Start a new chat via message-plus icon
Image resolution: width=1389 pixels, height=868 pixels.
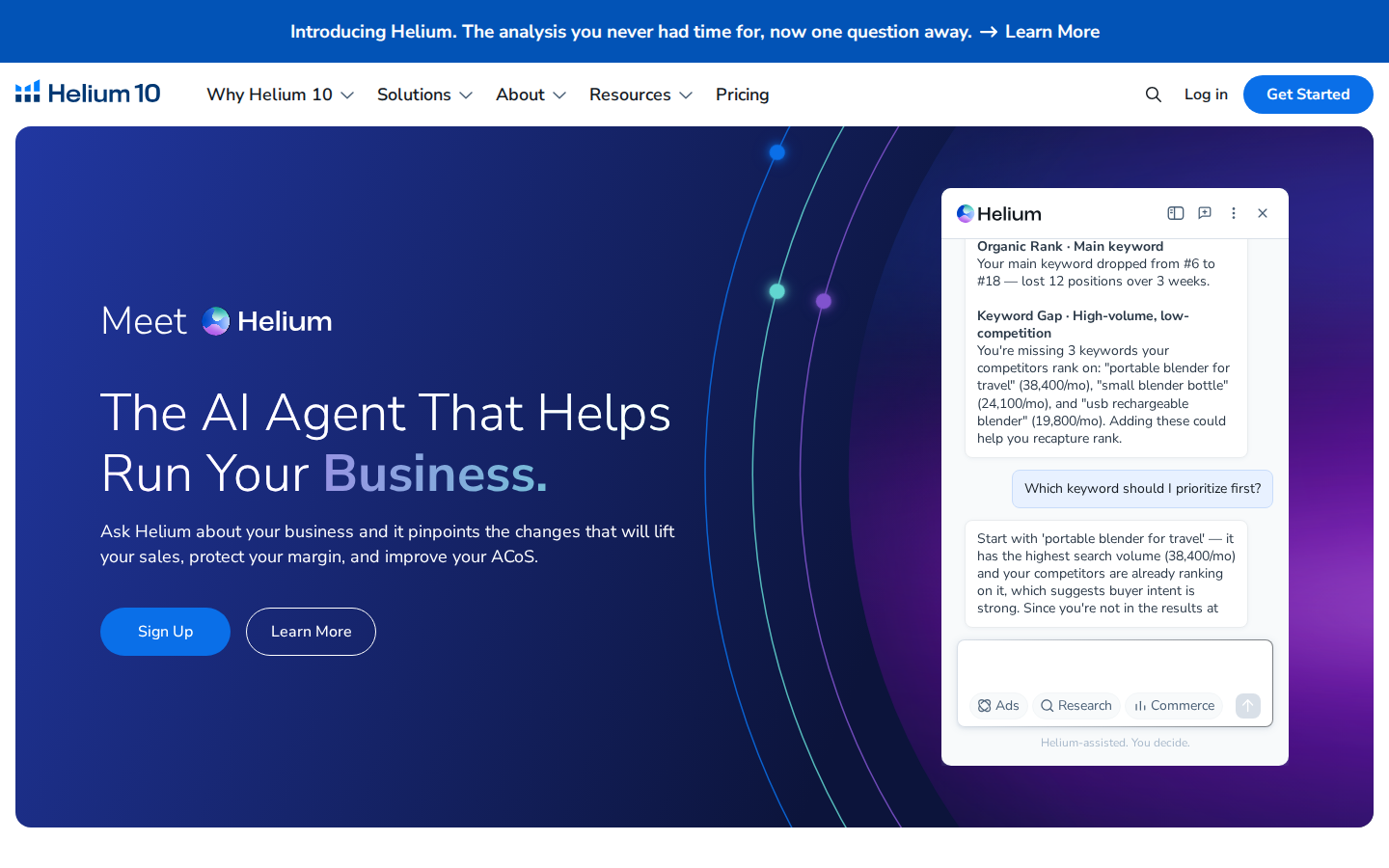click(x=1204, y=213)
